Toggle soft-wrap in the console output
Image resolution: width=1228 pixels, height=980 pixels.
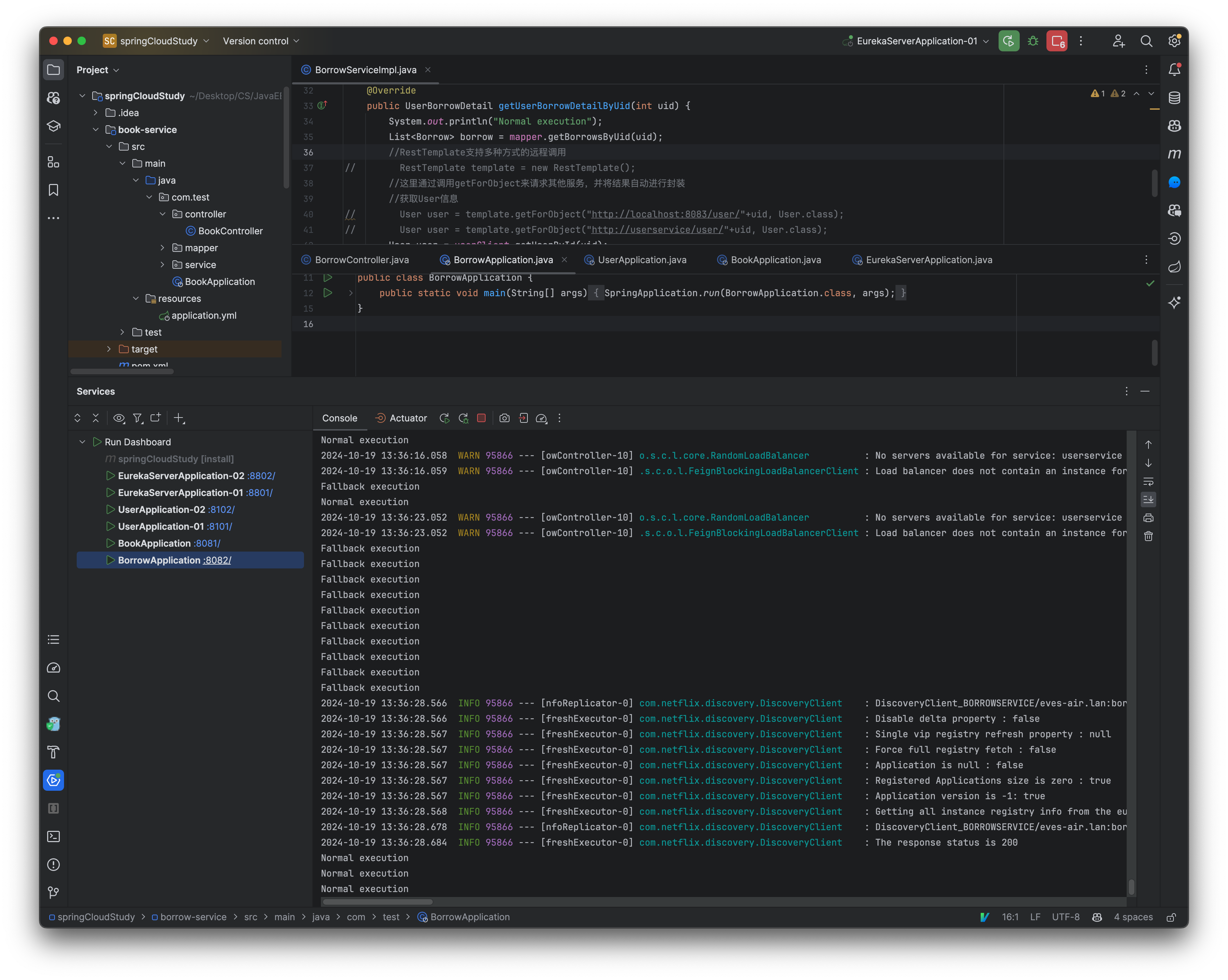tap(1148, 481)
